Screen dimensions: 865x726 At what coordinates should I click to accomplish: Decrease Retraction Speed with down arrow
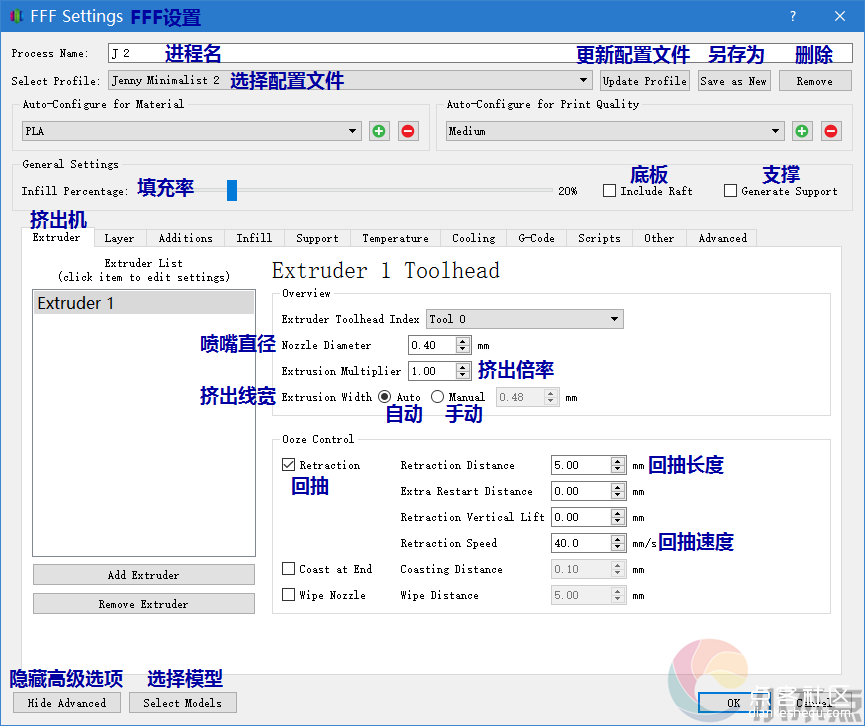point(618,548)
